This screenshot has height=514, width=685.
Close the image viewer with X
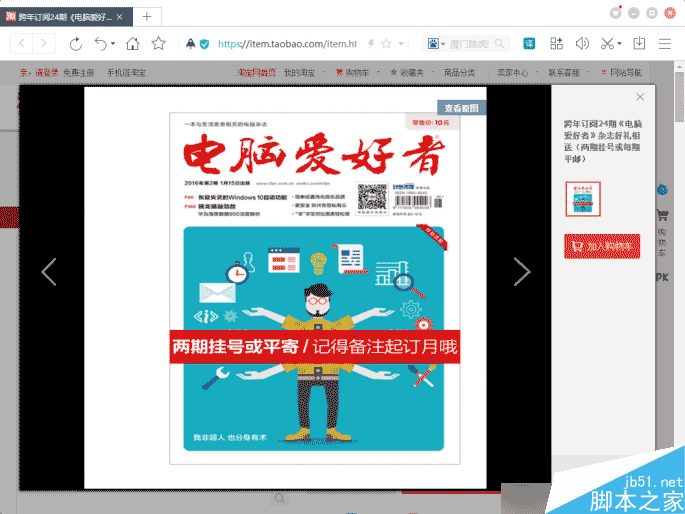[640, 97]
